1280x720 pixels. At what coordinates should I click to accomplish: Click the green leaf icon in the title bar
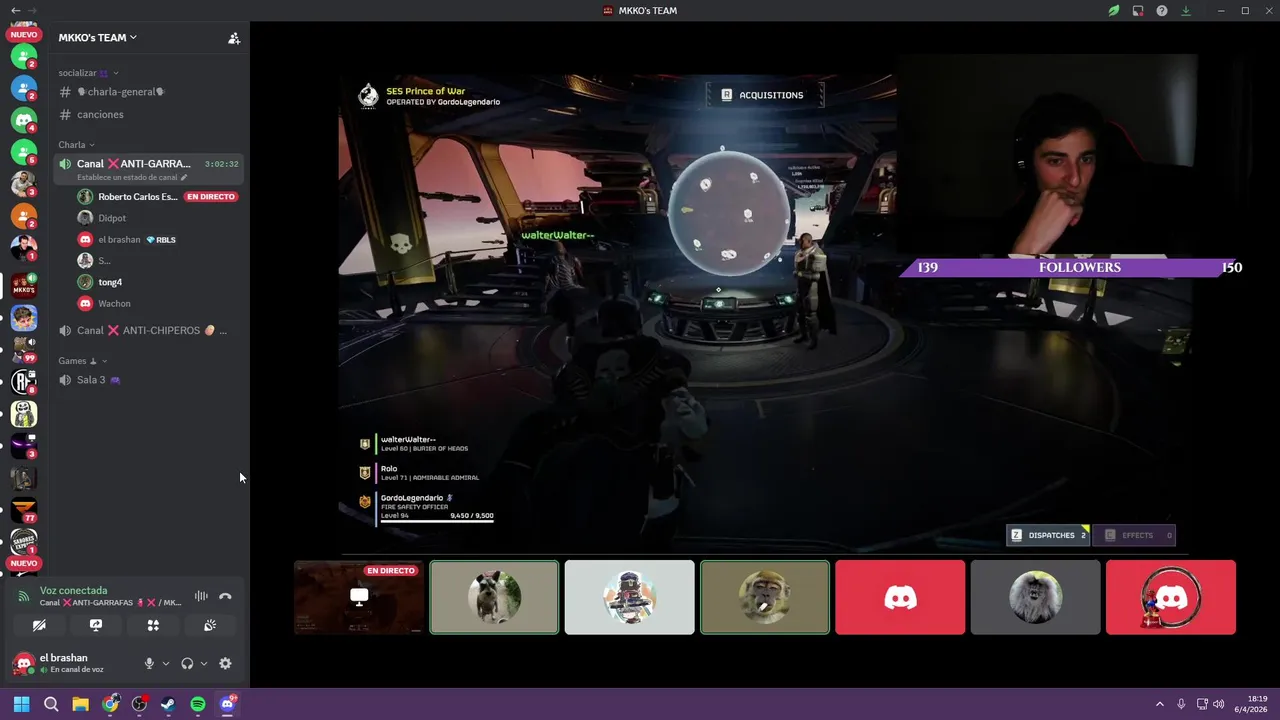(1114, 11)
